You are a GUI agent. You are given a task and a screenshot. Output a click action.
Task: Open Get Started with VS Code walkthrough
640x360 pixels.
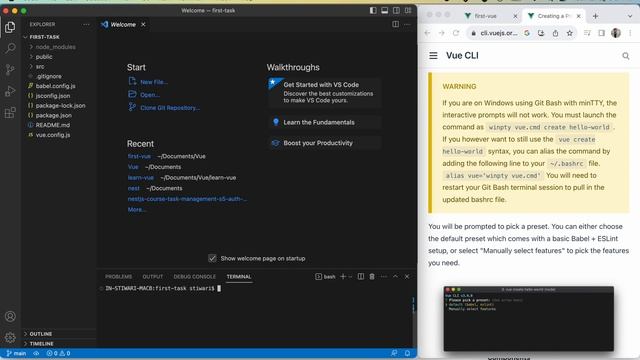coord(324,92)
